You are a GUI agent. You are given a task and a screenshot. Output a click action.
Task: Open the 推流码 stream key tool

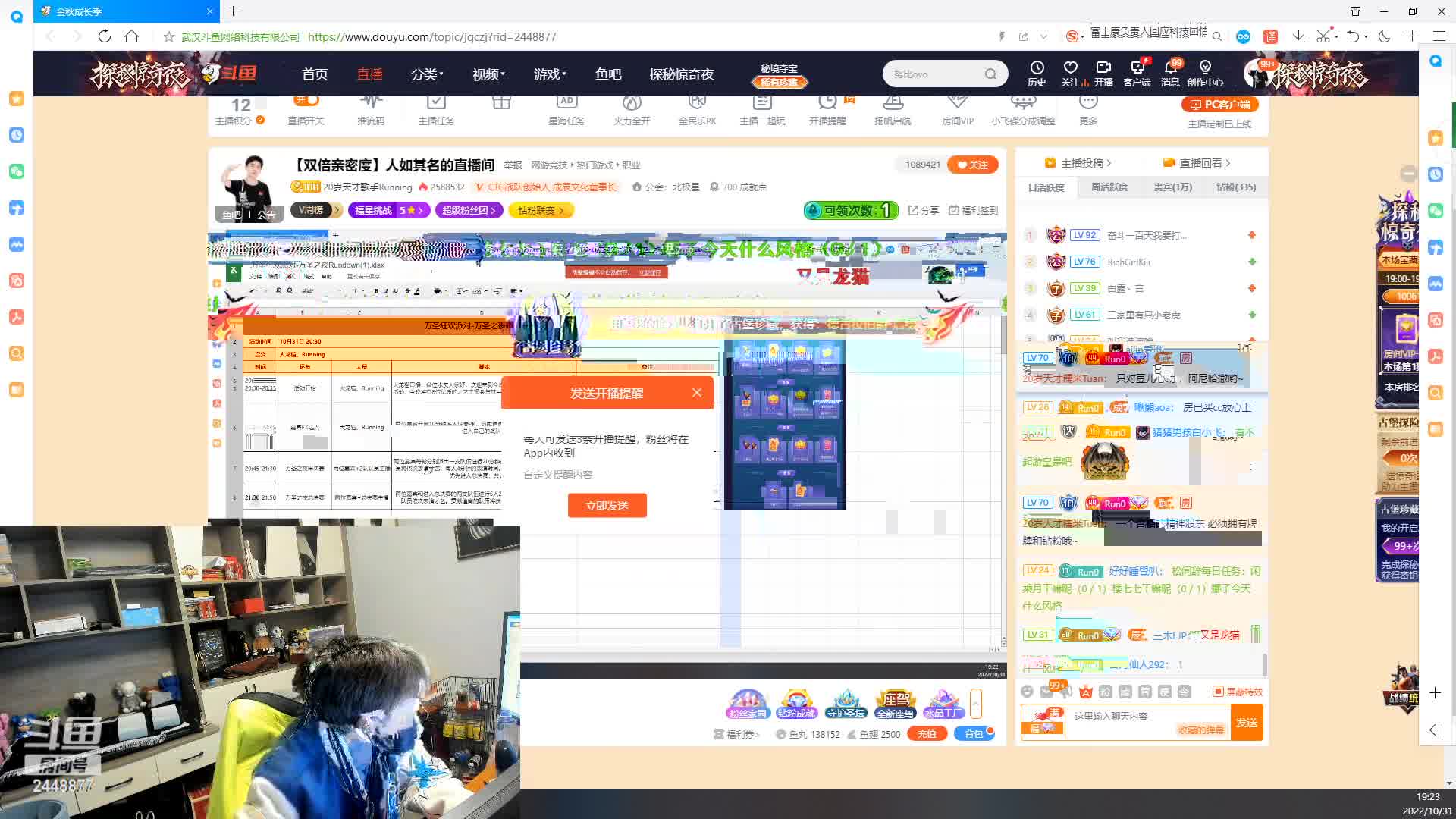click(x=371, y=110)
